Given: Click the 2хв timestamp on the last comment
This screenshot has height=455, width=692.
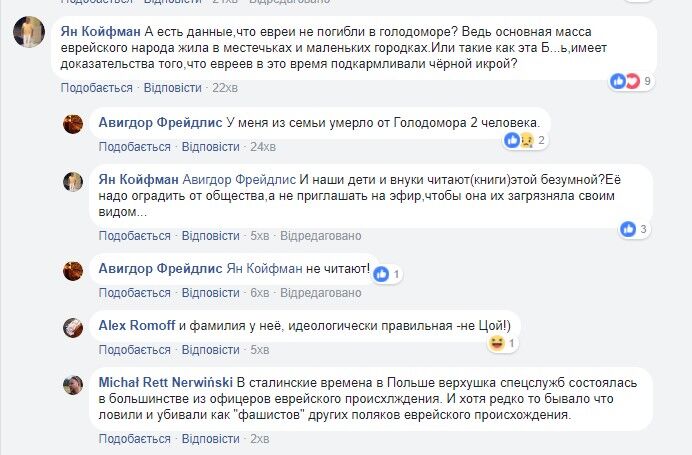Looking at the screenshot, I should pyautogui.click(x=259, y=439).
